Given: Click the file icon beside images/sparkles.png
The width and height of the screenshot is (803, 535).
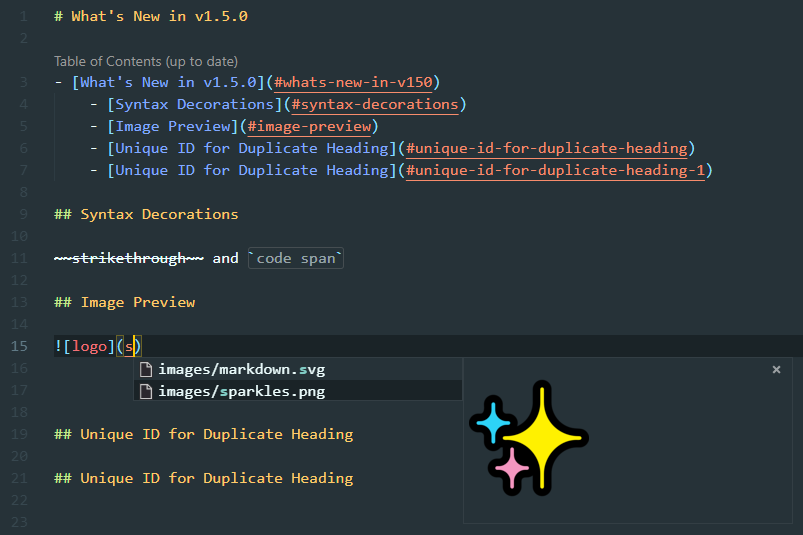Looking at the screenshot, I should (146, 392).
